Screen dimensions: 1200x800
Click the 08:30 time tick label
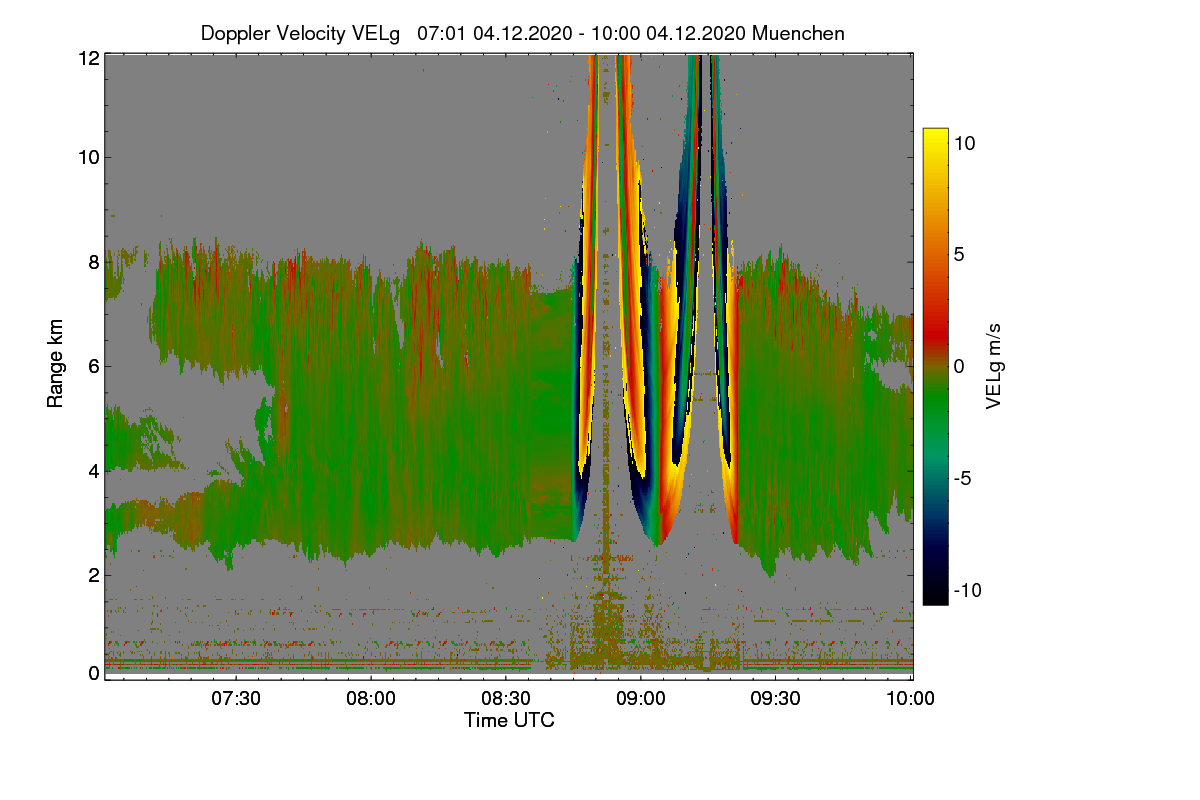[x=508, y=700]
